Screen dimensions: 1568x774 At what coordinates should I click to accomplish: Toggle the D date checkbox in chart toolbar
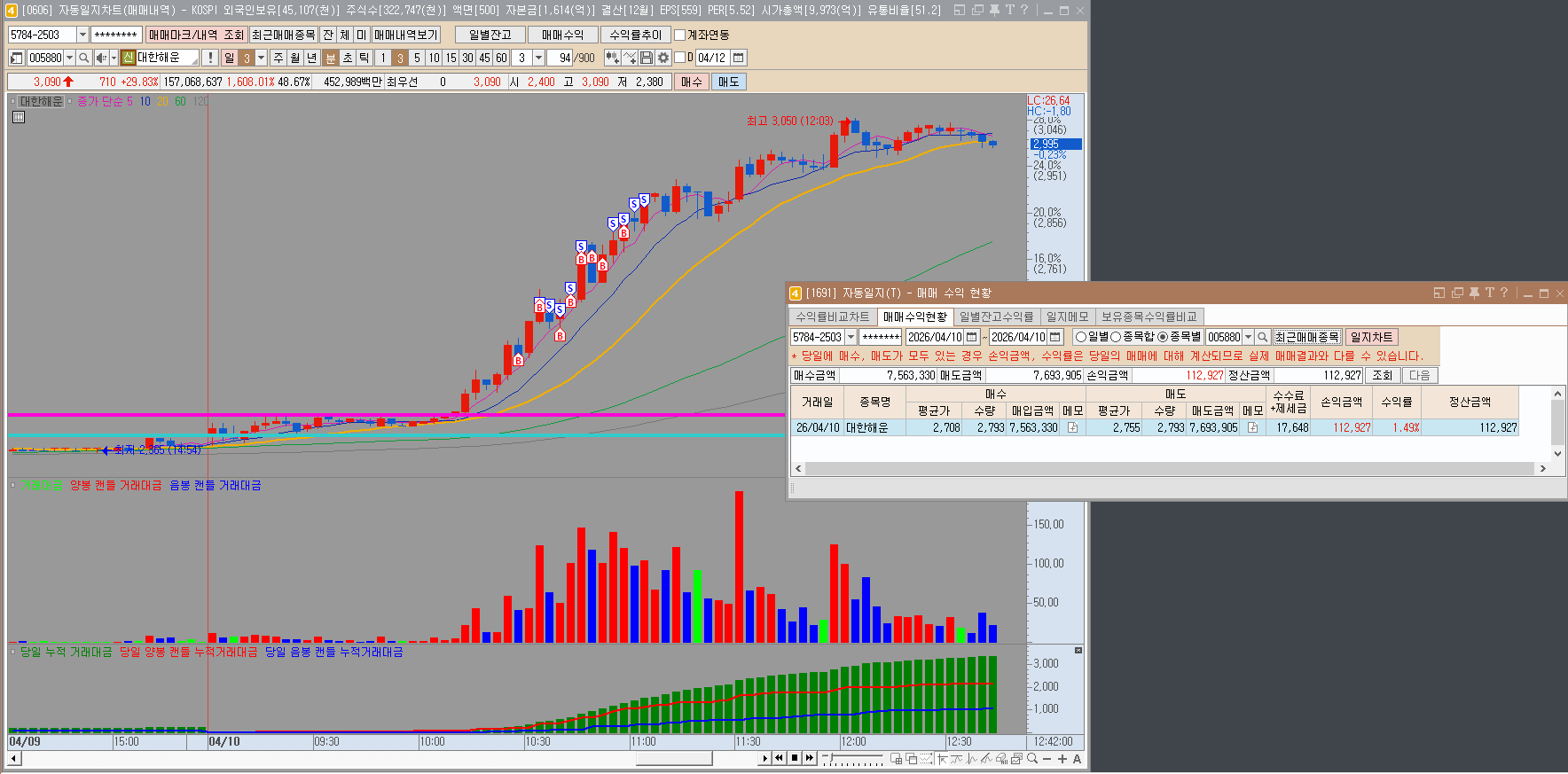pyautogui.click(x=679, y=58)
